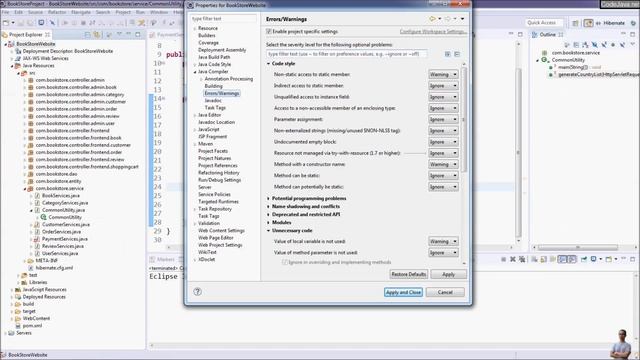This screenshot has width=640, height=360.
Task: Open Parameter assignment severity dropdown
Action: pos(443,120)
